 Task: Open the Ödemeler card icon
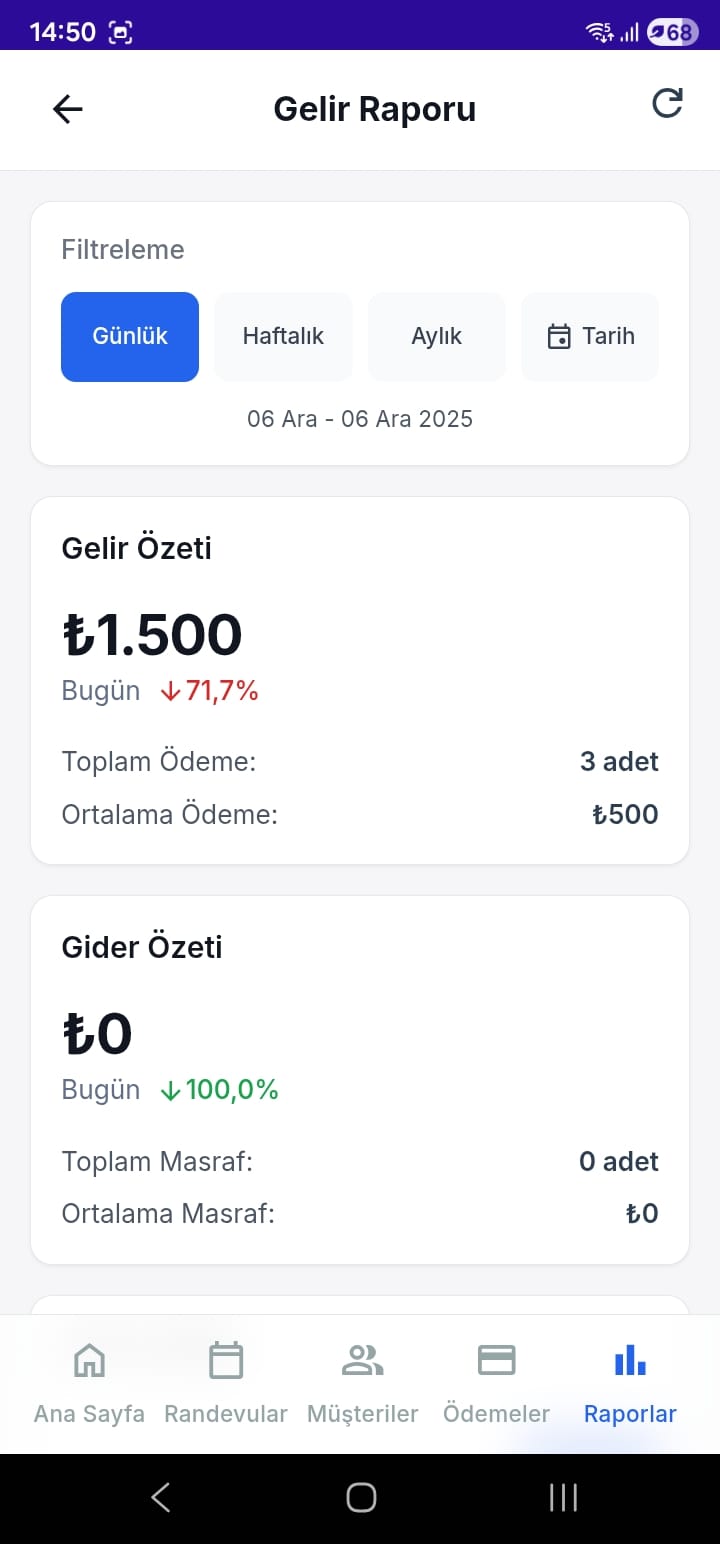click(x=496, y=1360)
